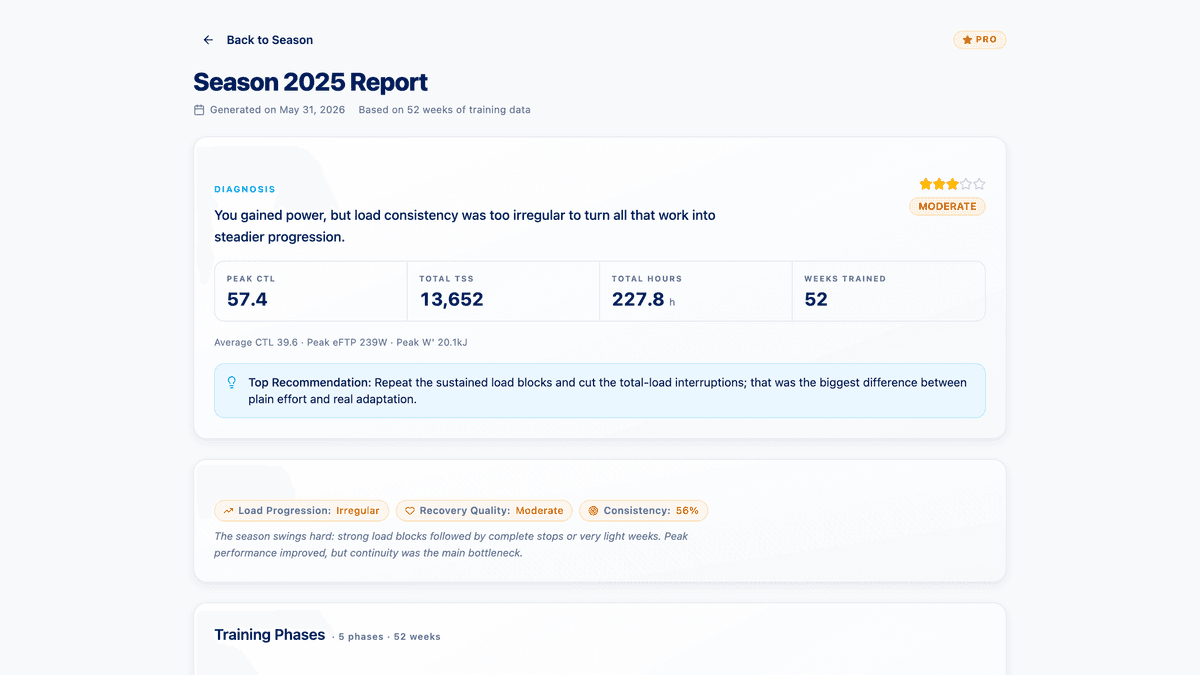Viewport: 1200px width, 675px height.
Task: Click the Training Phases heading
Action: 270,635
